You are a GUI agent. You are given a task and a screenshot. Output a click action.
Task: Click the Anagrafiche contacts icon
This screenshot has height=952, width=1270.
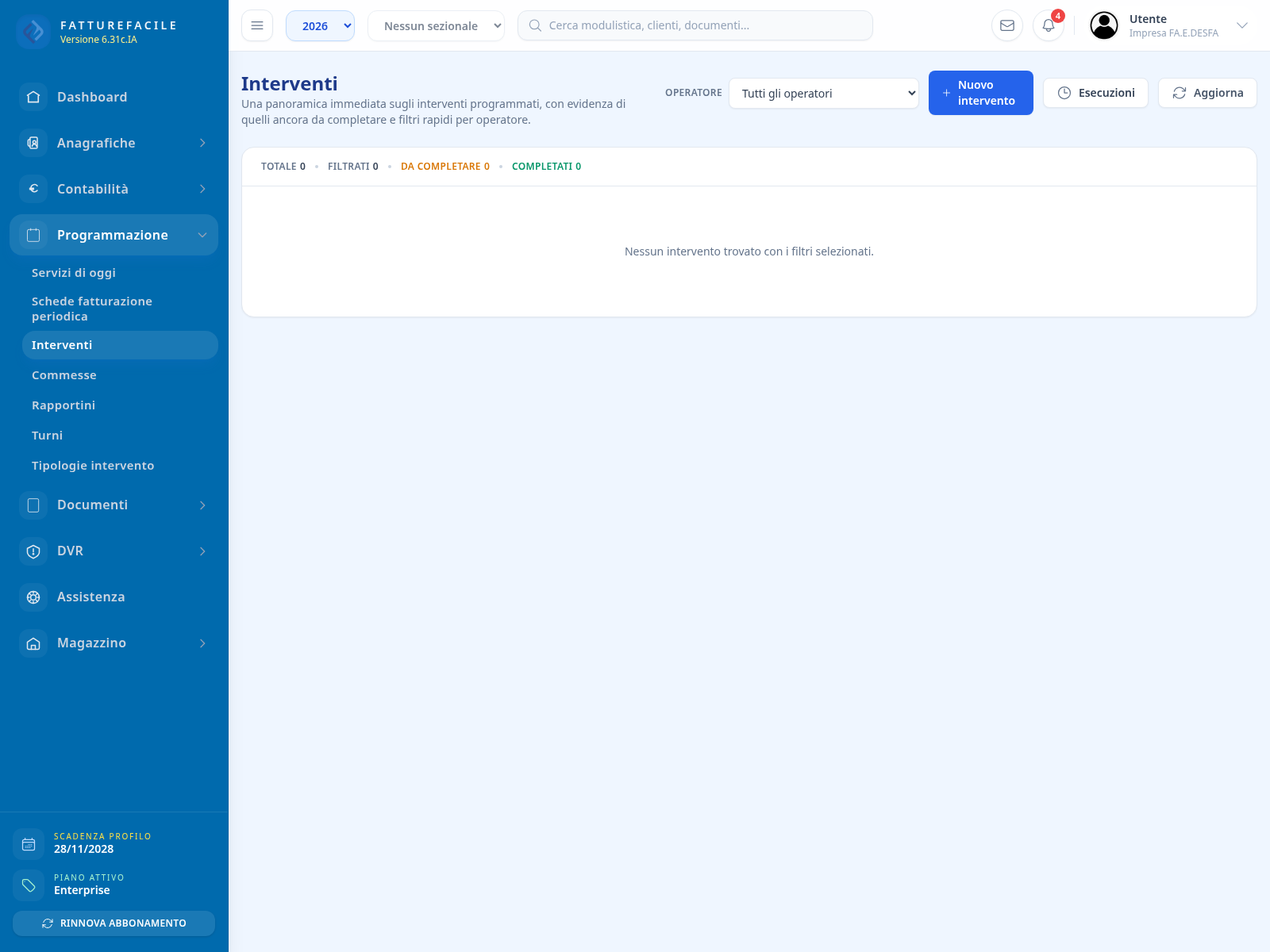(x=33, y=143)
